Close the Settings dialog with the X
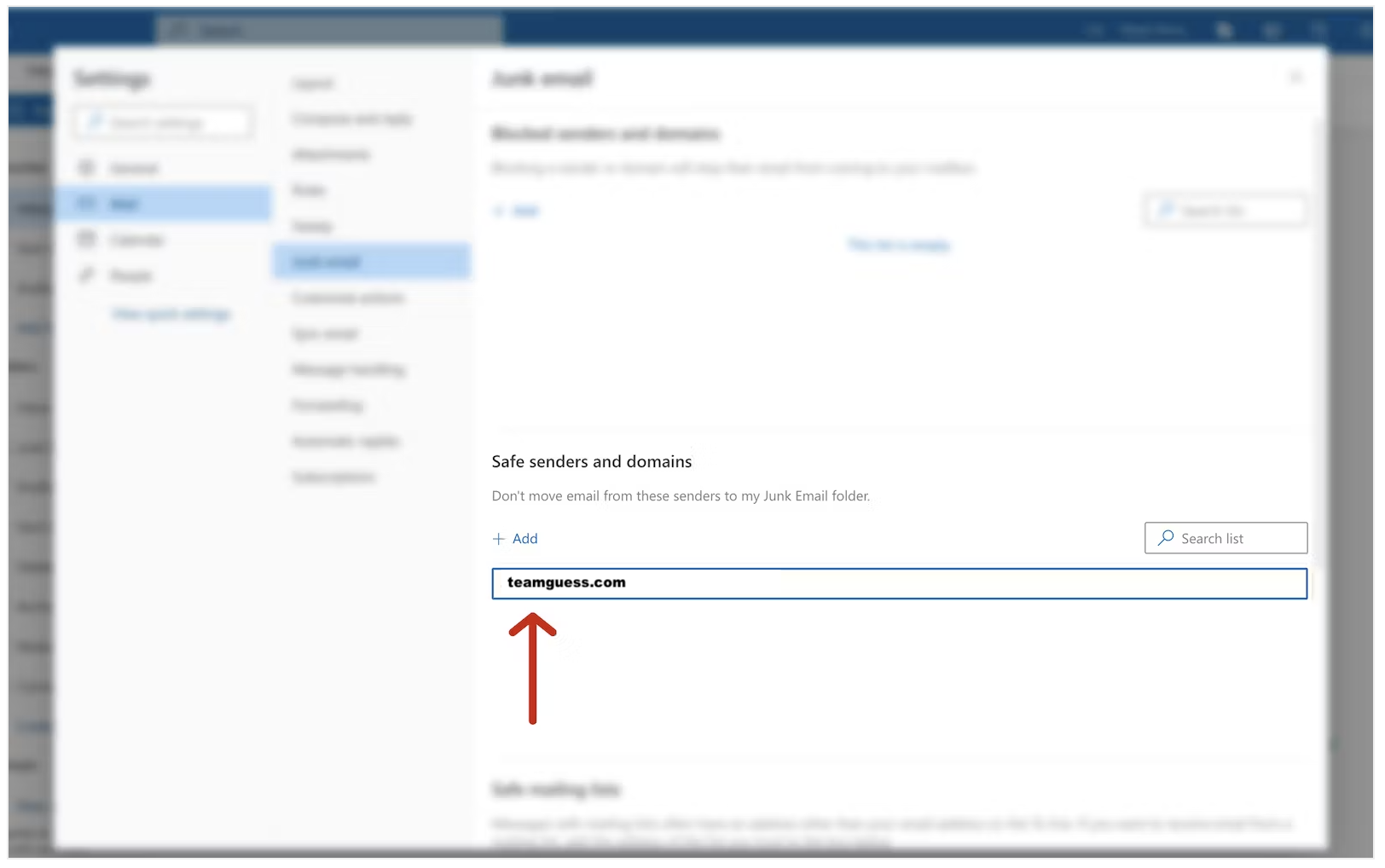The width and height of the screenshot is (1385, 868). 1295,78
